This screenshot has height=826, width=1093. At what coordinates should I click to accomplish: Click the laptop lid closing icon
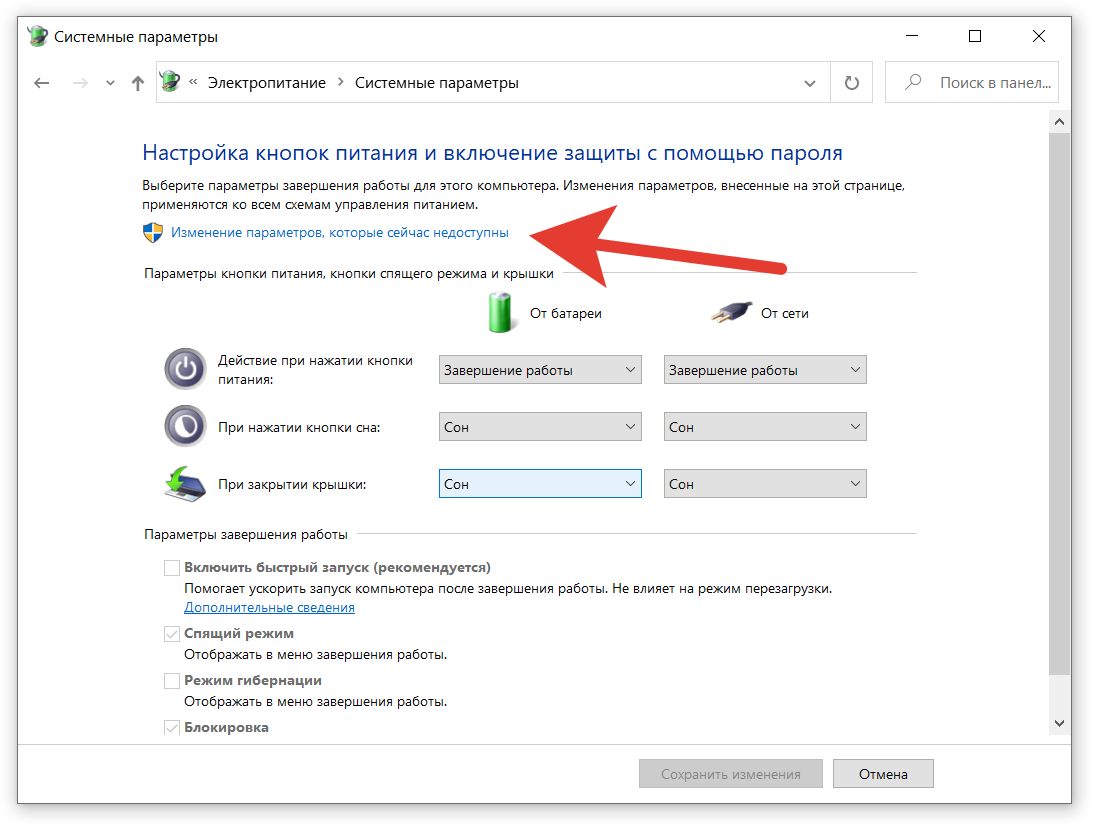185,484
